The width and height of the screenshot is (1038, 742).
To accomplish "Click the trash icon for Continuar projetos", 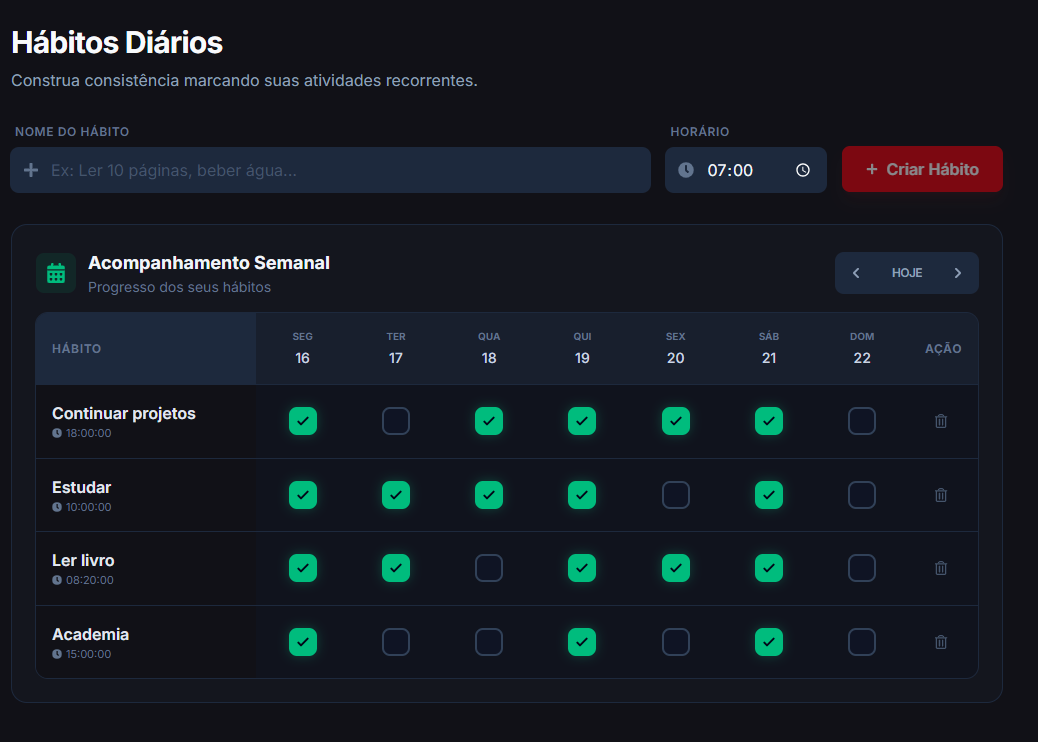I will click(x=940, y=421).
